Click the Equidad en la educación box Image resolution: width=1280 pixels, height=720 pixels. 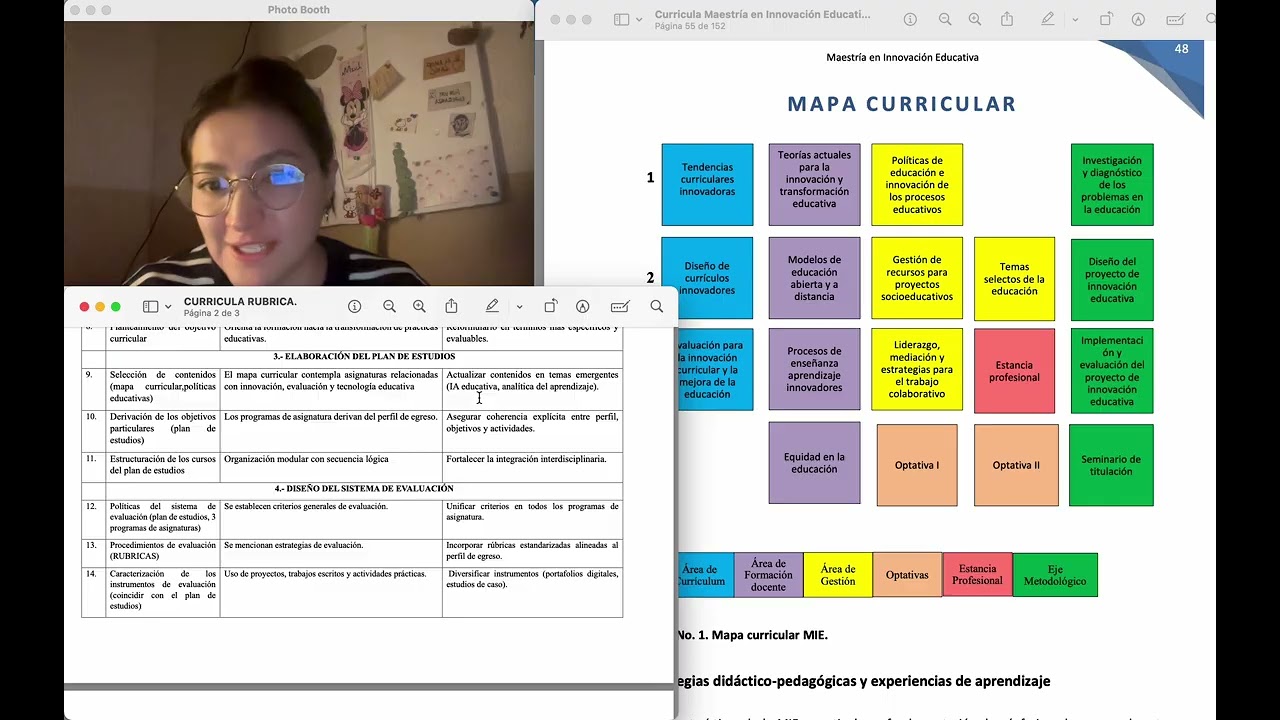(x=814, y=463)
